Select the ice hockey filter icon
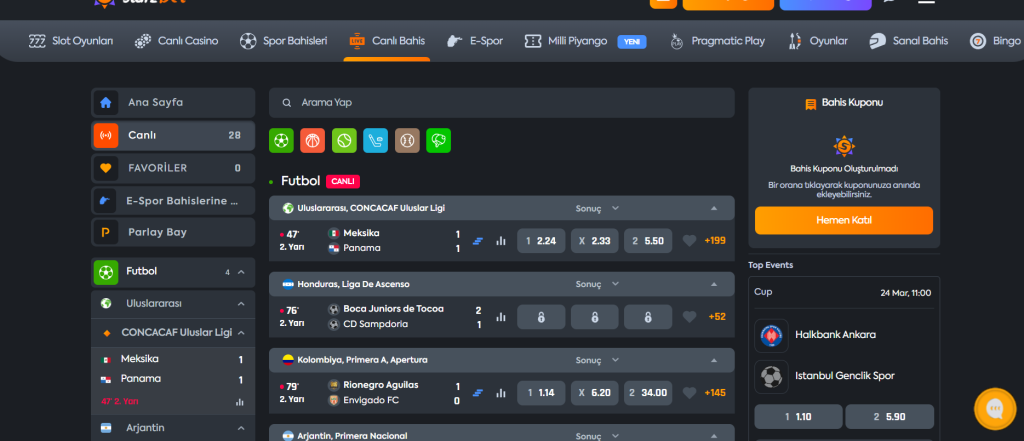Image resolution: width=1024 pixels, height=441 pixels. click(376, 140)
